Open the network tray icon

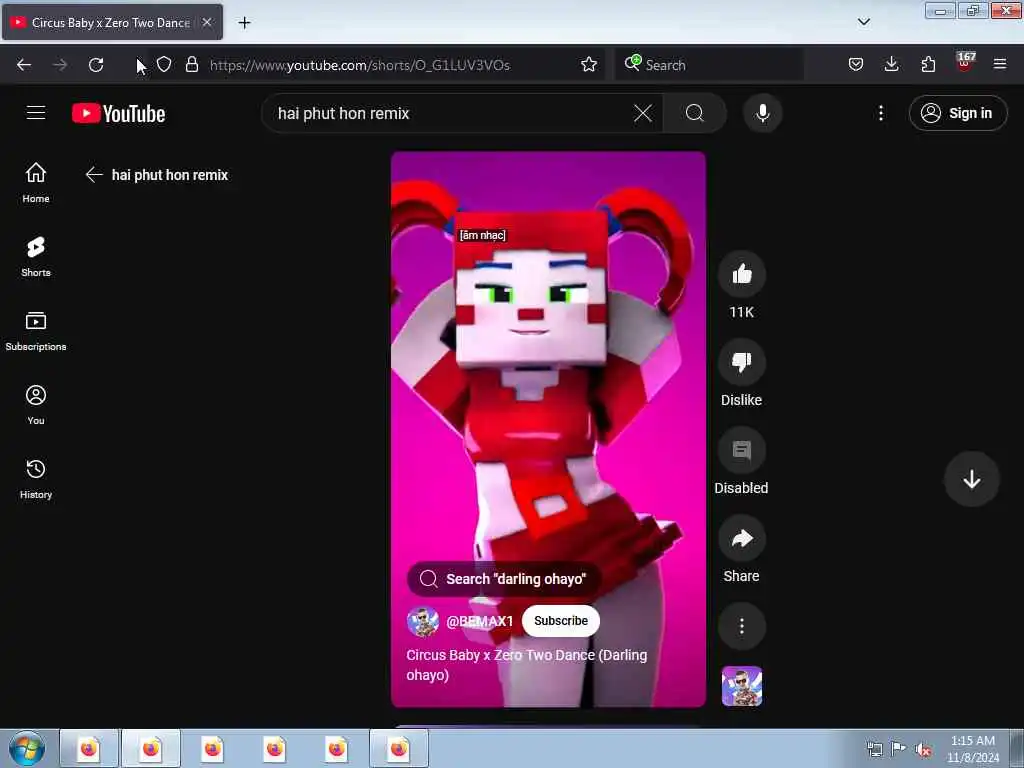click(x=874, y=750)
